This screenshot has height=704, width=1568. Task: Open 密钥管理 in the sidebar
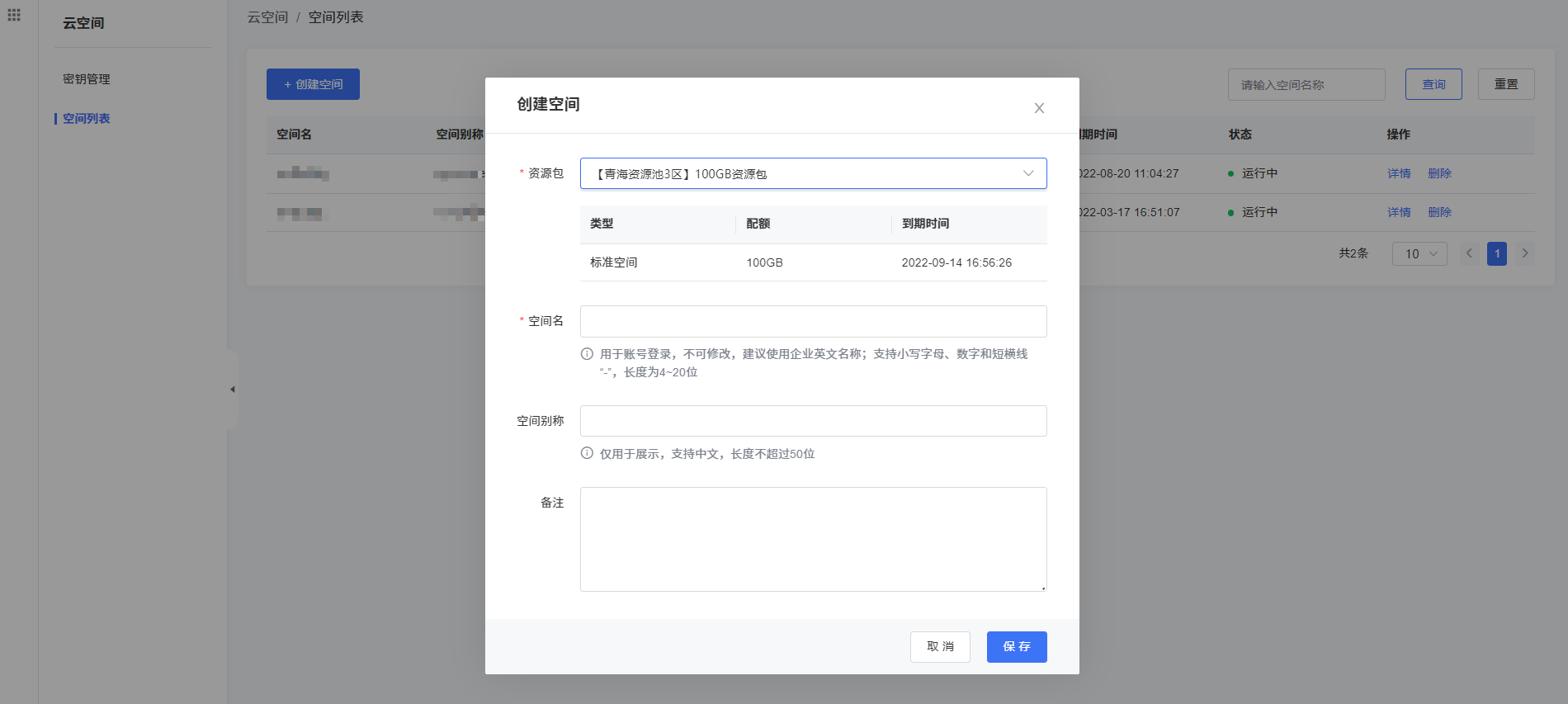coord(87,79)
